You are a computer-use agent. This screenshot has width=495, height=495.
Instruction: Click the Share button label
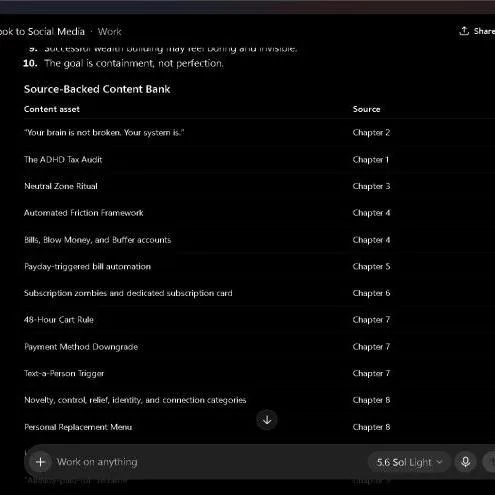pyautogui.click(x=484, y=31)
